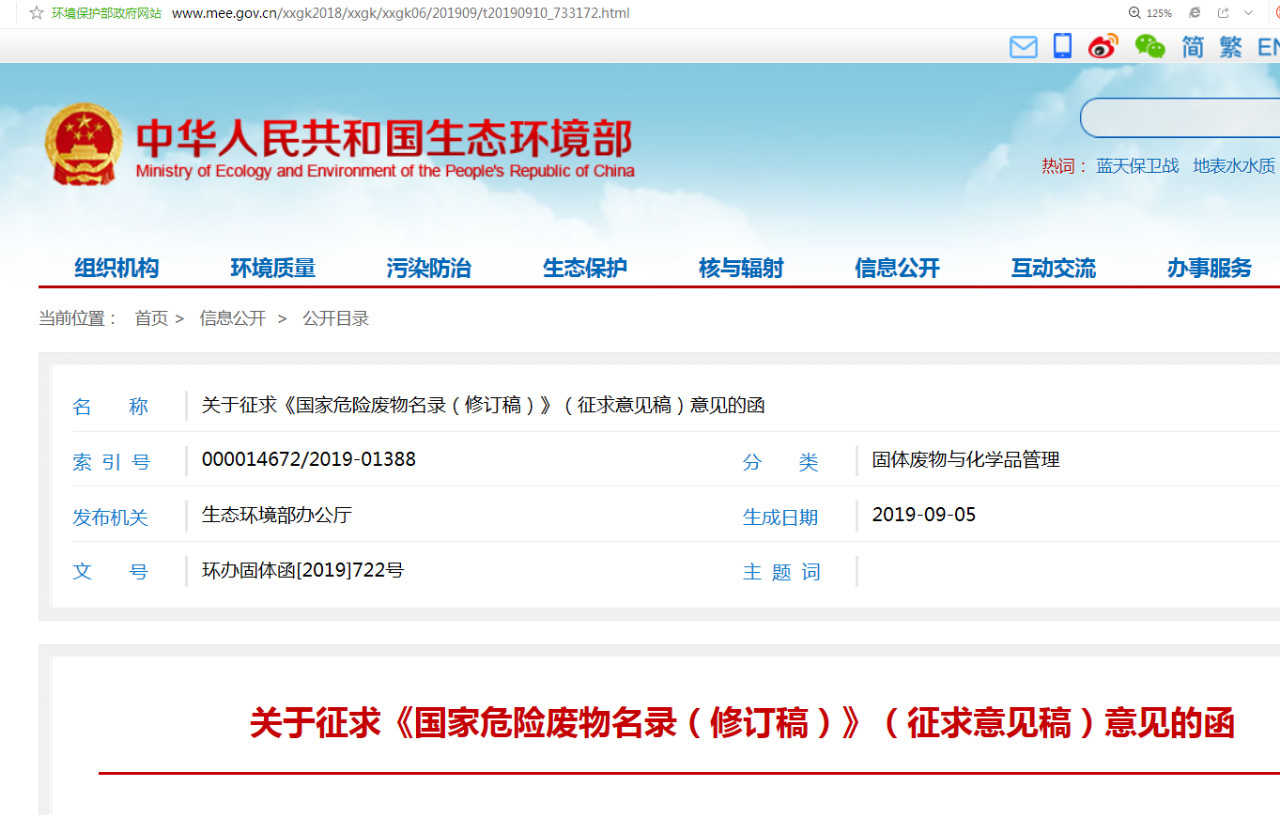The image size is (1280, 815).
Task: Click the bookmark star icon in address bar
Action: (36, 13)
